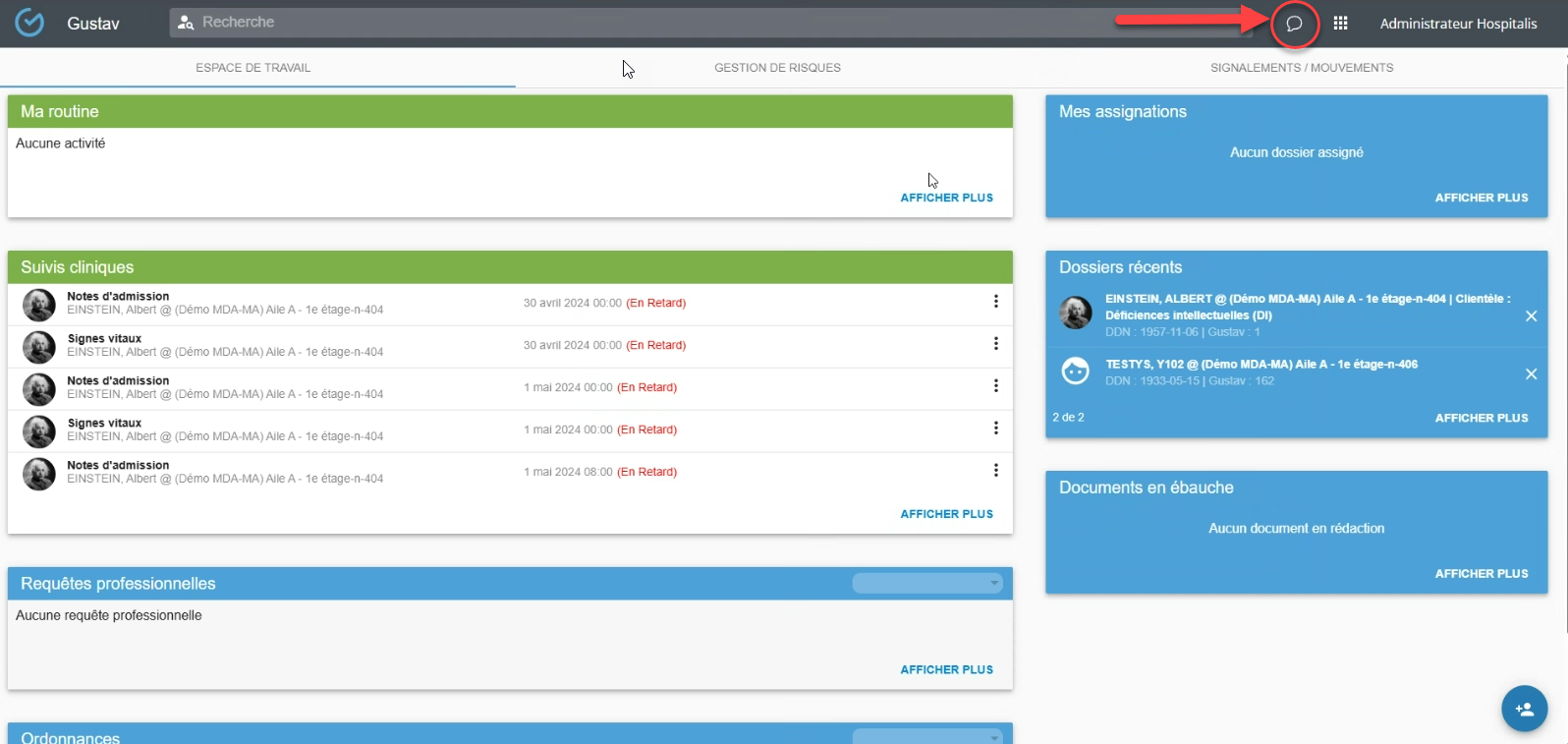
Task: Click TESTYS, Y102 patient avatar icon
Action: pos(1076,372)
